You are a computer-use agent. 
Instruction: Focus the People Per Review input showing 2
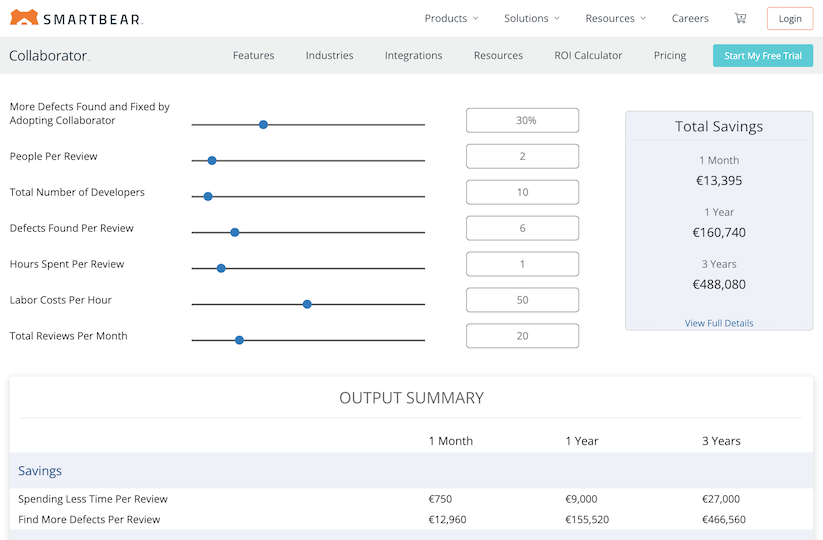(x=522, y=156)
